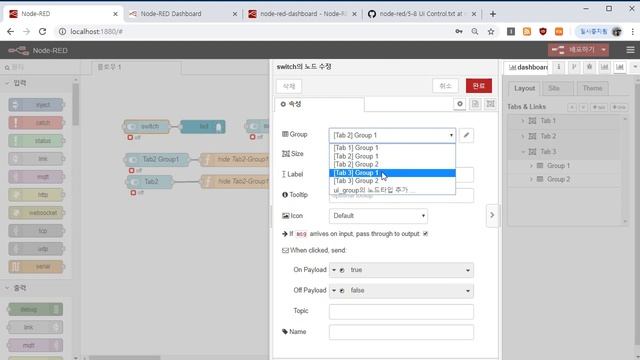The image size is (640, 360).
Task: Click the 취소 cancel button
Action: (x=445, y=86)
